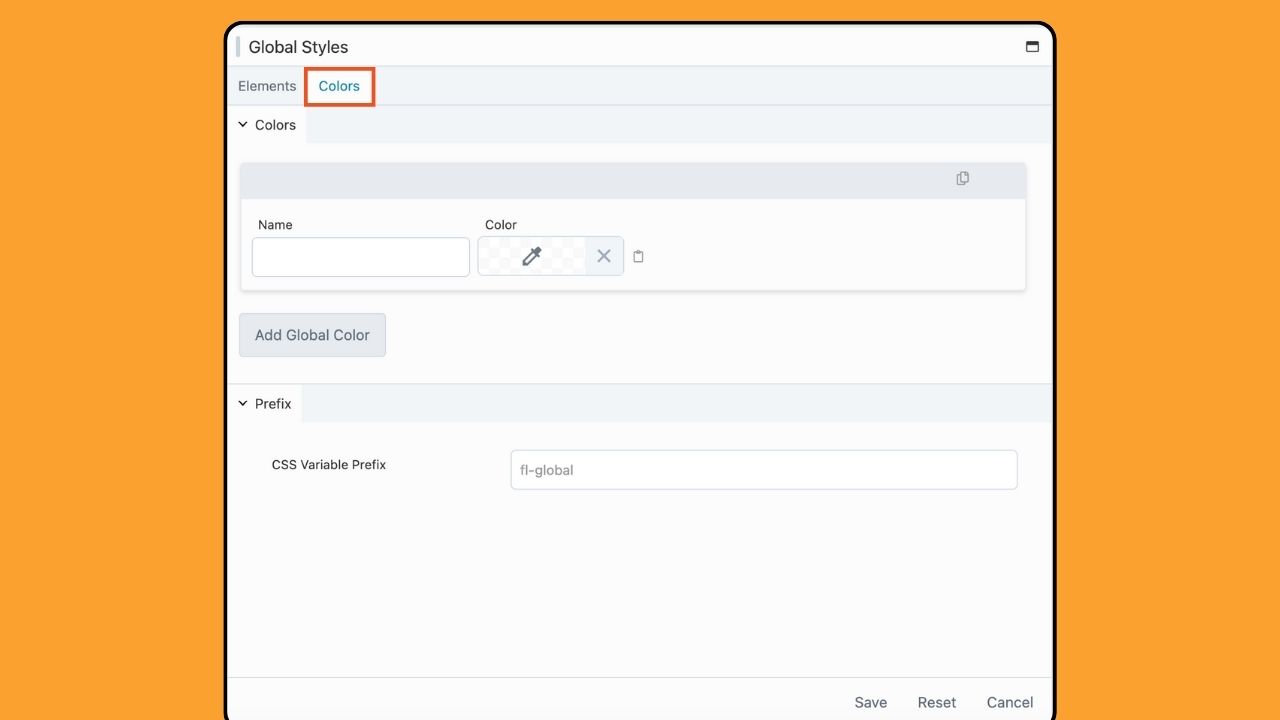Screen dimensions: 1280x720
Task: Click the duplicate color row icon
Action: tap(962, 178)
